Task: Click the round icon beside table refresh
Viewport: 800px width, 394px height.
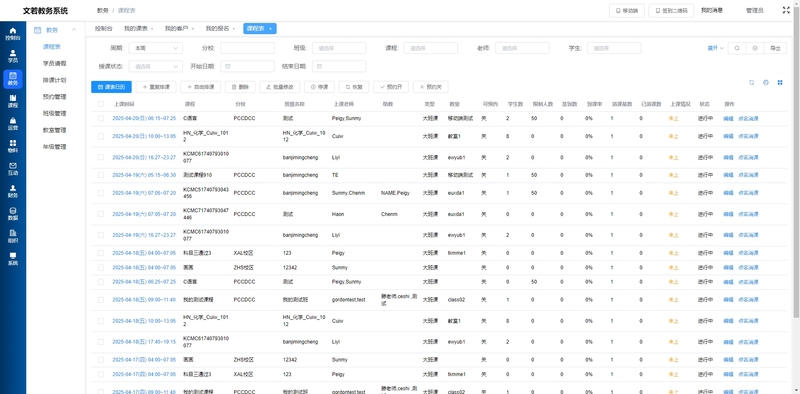Action: click(x=766, y=82)
